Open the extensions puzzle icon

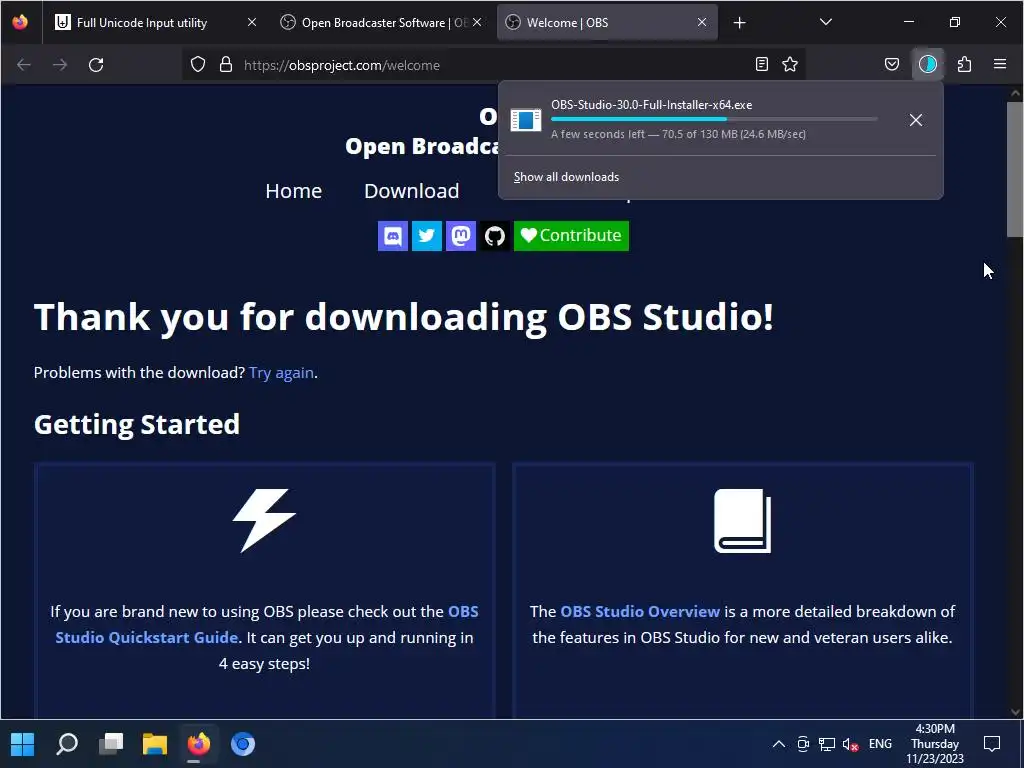click(964, 64)
